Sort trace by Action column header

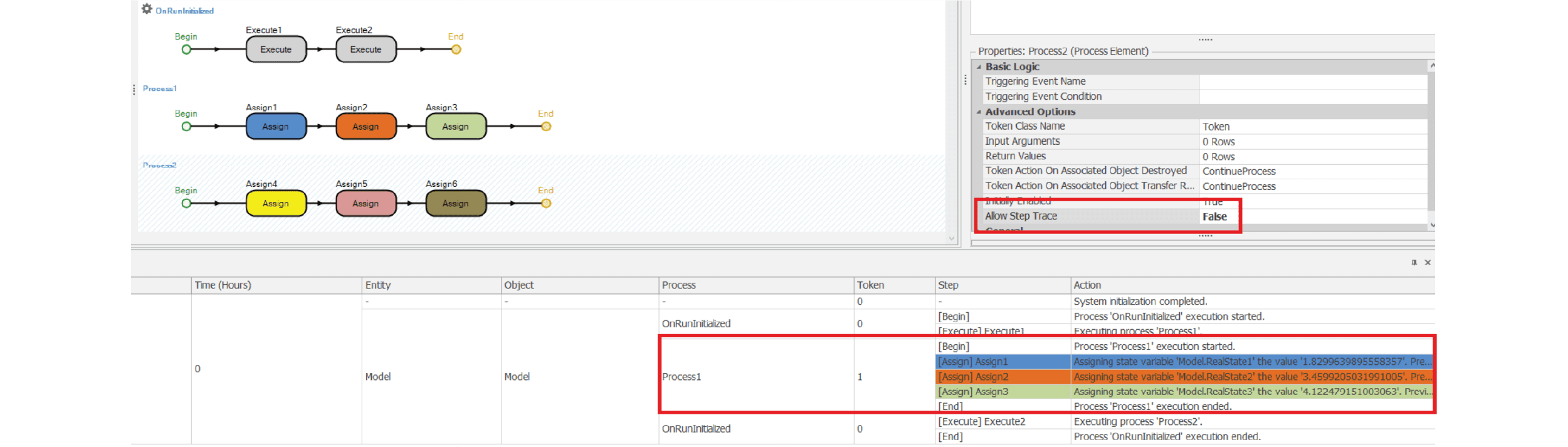[1253, 285]
